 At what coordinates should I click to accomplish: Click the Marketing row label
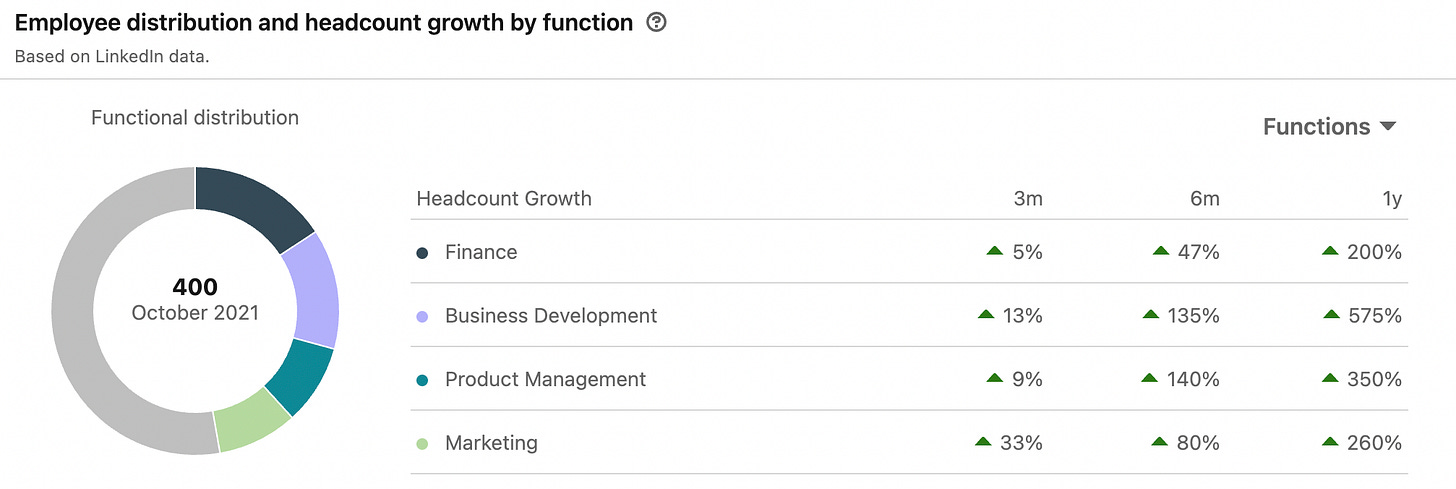pos(491,443)
